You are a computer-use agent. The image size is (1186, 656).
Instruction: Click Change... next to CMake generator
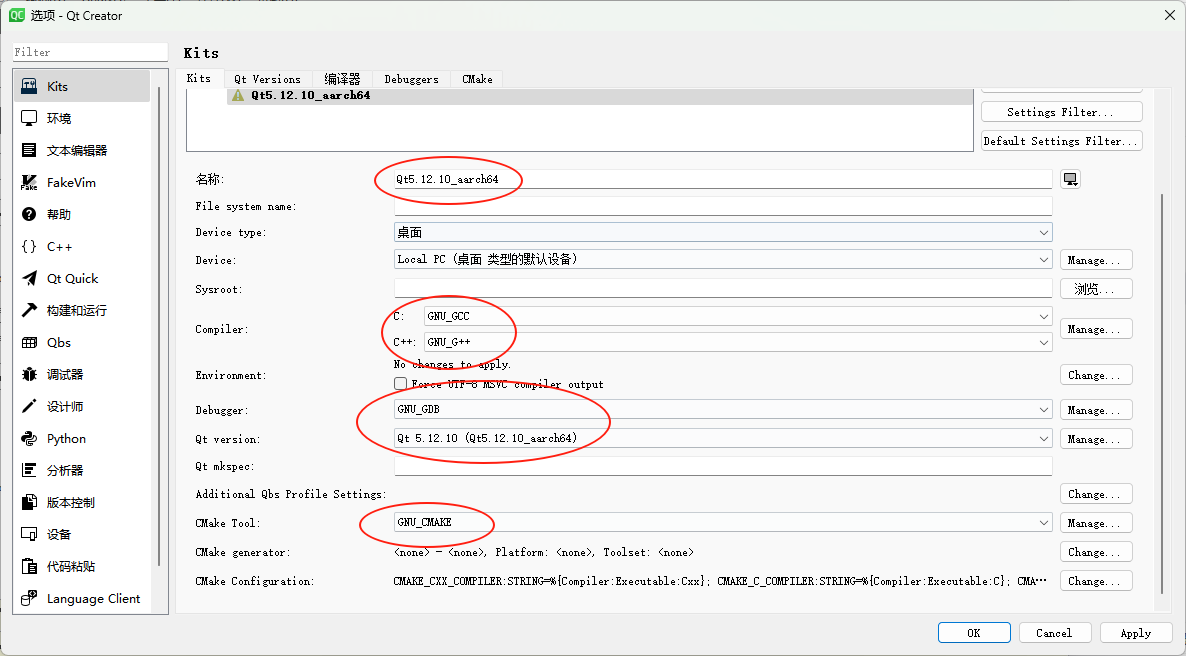coord(1096,552)
